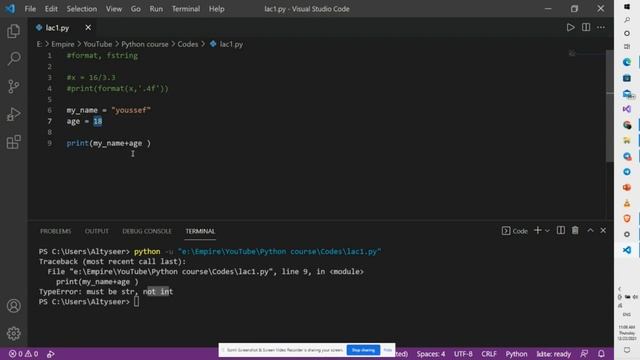Open the Run menu
640x360 pixels.
pyautogui.click(x=156, y=9)
